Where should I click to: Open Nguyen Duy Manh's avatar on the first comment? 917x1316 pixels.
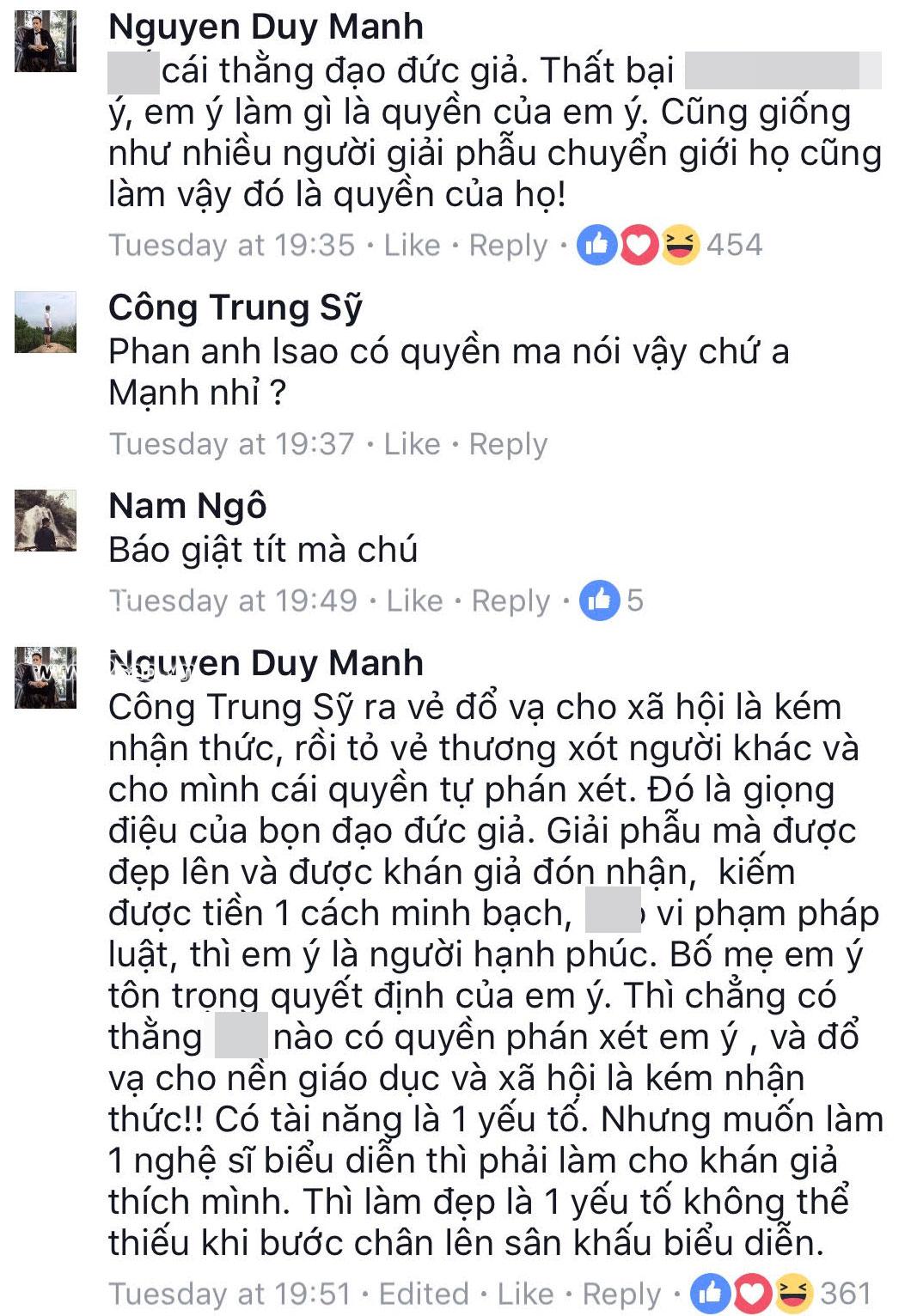click(x=46, y=41)
